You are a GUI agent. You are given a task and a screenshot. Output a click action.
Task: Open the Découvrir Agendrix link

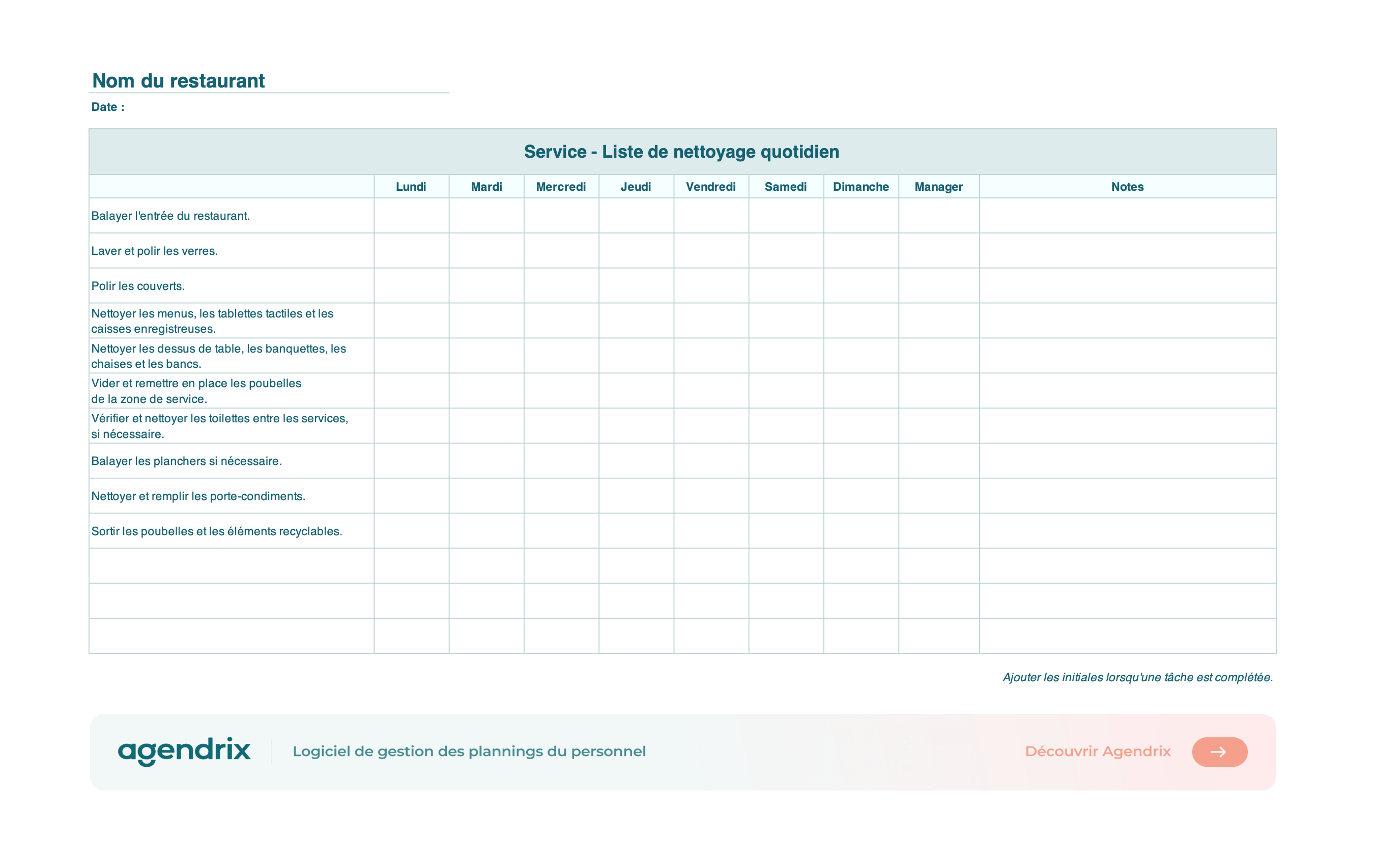click(x=1098, y=751)
